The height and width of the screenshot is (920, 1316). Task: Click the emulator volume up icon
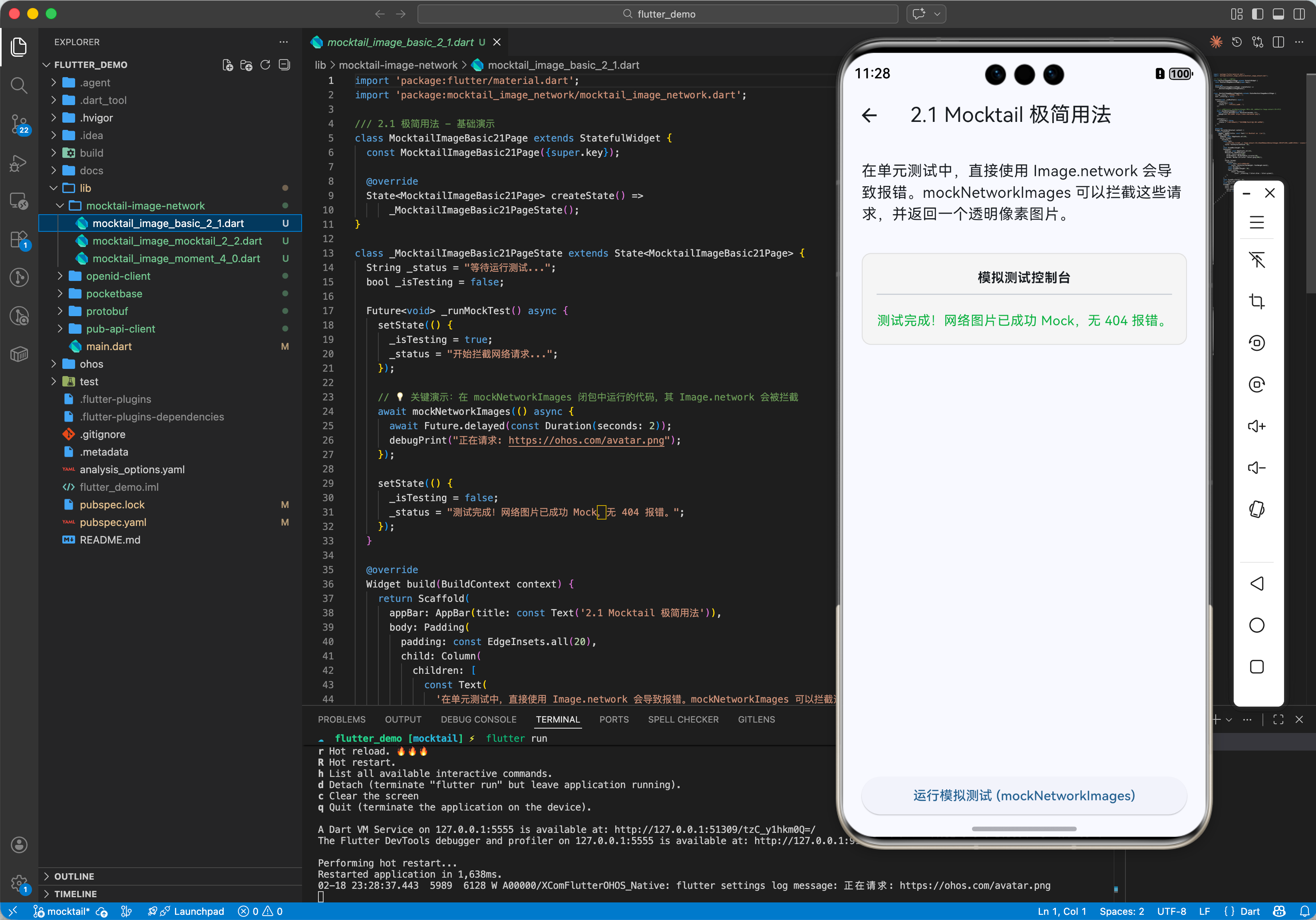(1256, 426)
